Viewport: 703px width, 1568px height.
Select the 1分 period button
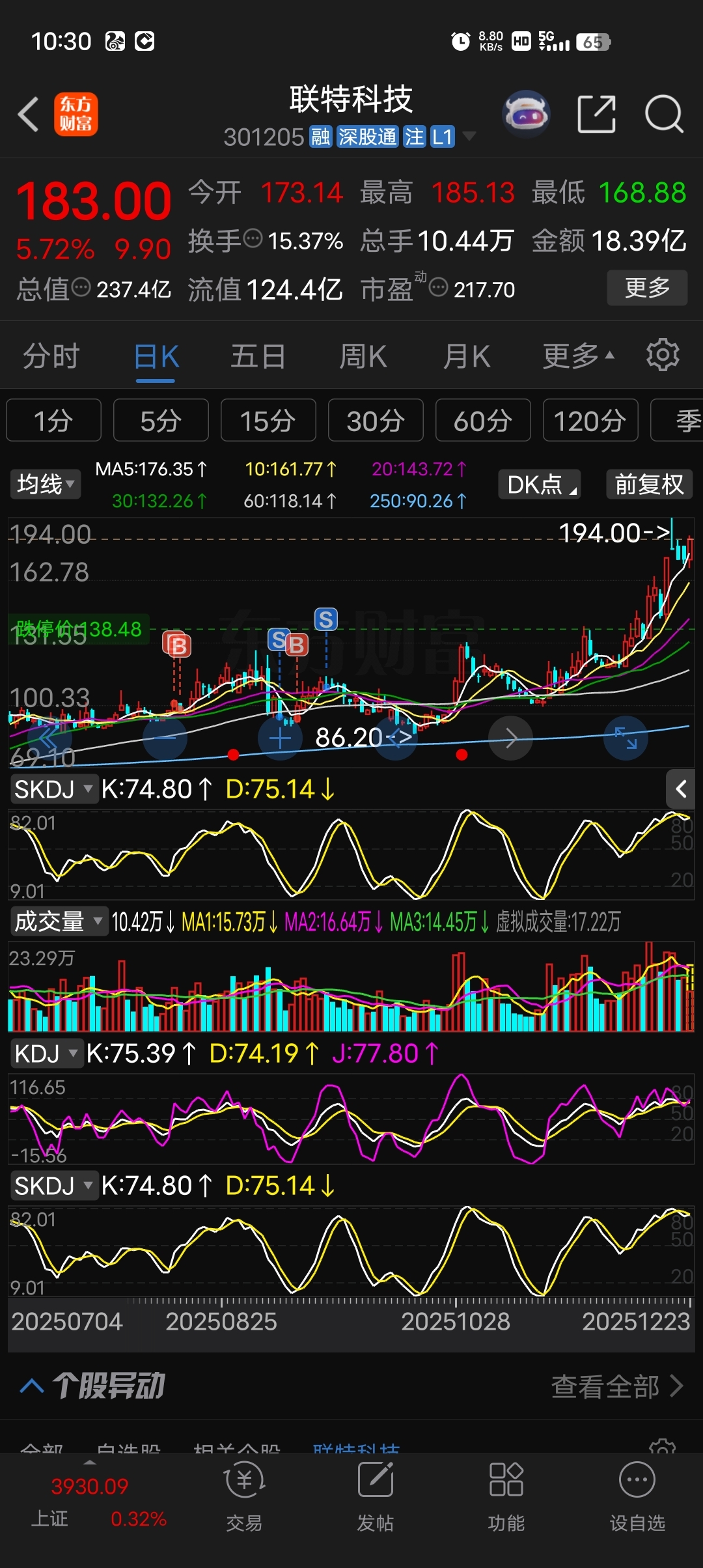pos(53,420)
